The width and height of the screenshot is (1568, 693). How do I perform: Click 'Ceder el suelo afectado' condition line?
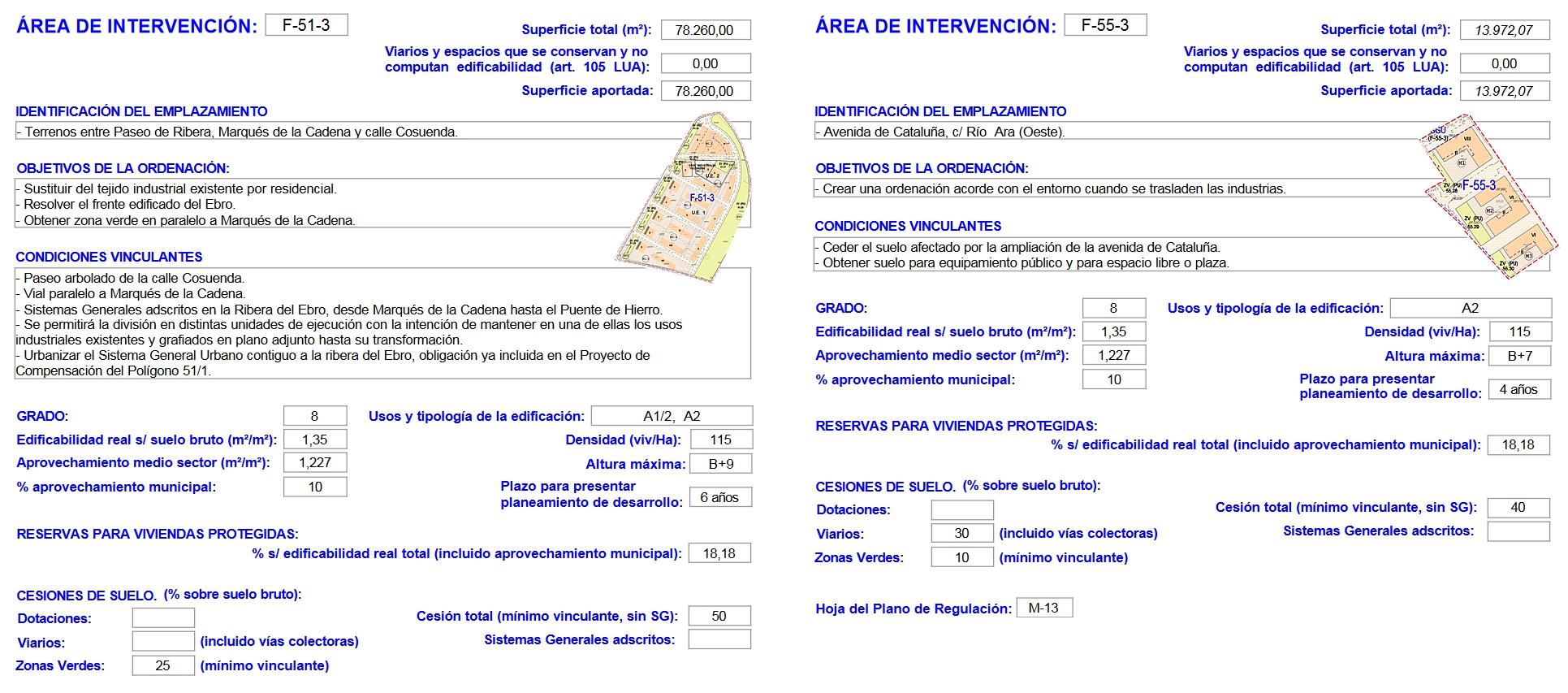(1017, 247)
